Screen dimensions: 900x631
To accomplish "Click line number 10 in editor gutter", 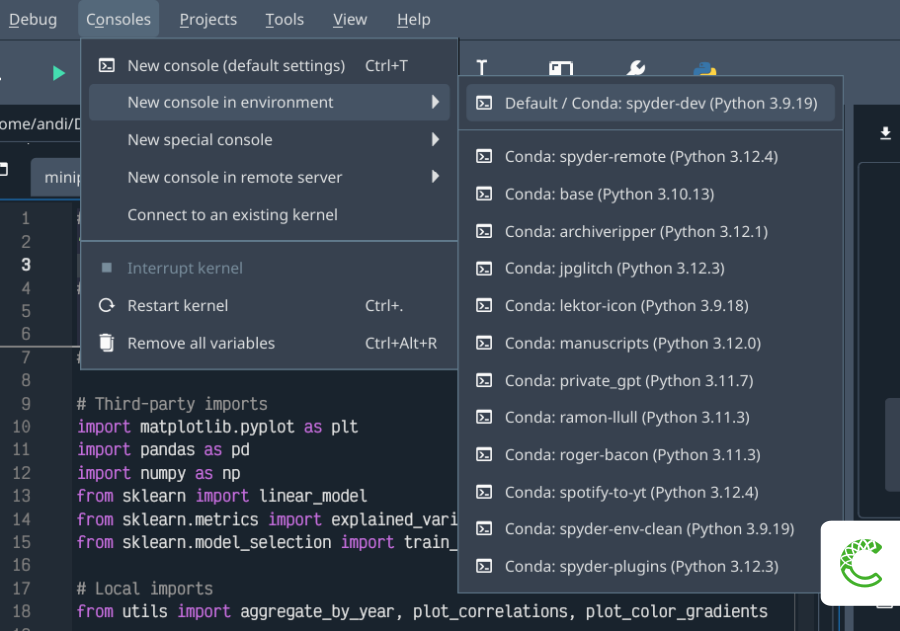I will 21,427.
